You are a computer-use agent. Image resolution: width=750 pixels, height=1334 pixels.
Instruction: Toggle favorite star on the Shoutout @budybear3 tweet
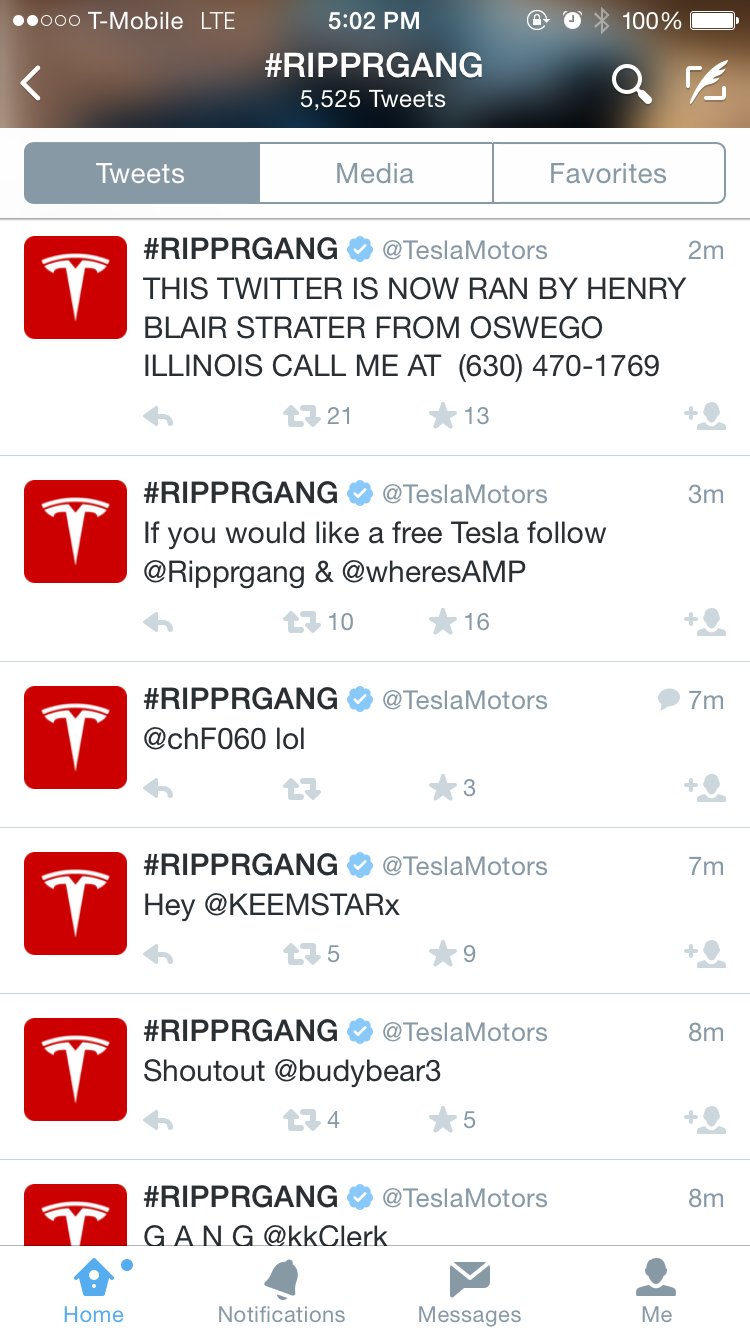coord(443,1120)
